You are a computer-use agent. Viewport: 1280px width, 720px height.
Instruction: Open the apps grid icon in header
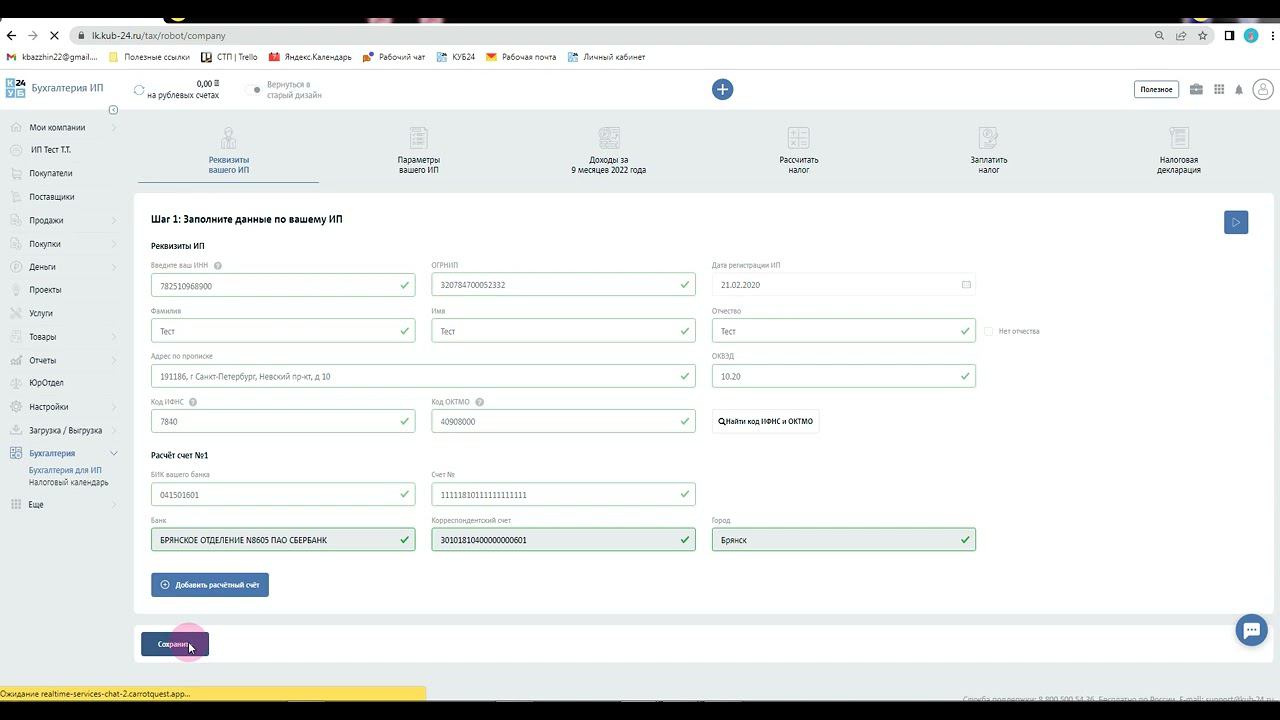point(1219,89)
